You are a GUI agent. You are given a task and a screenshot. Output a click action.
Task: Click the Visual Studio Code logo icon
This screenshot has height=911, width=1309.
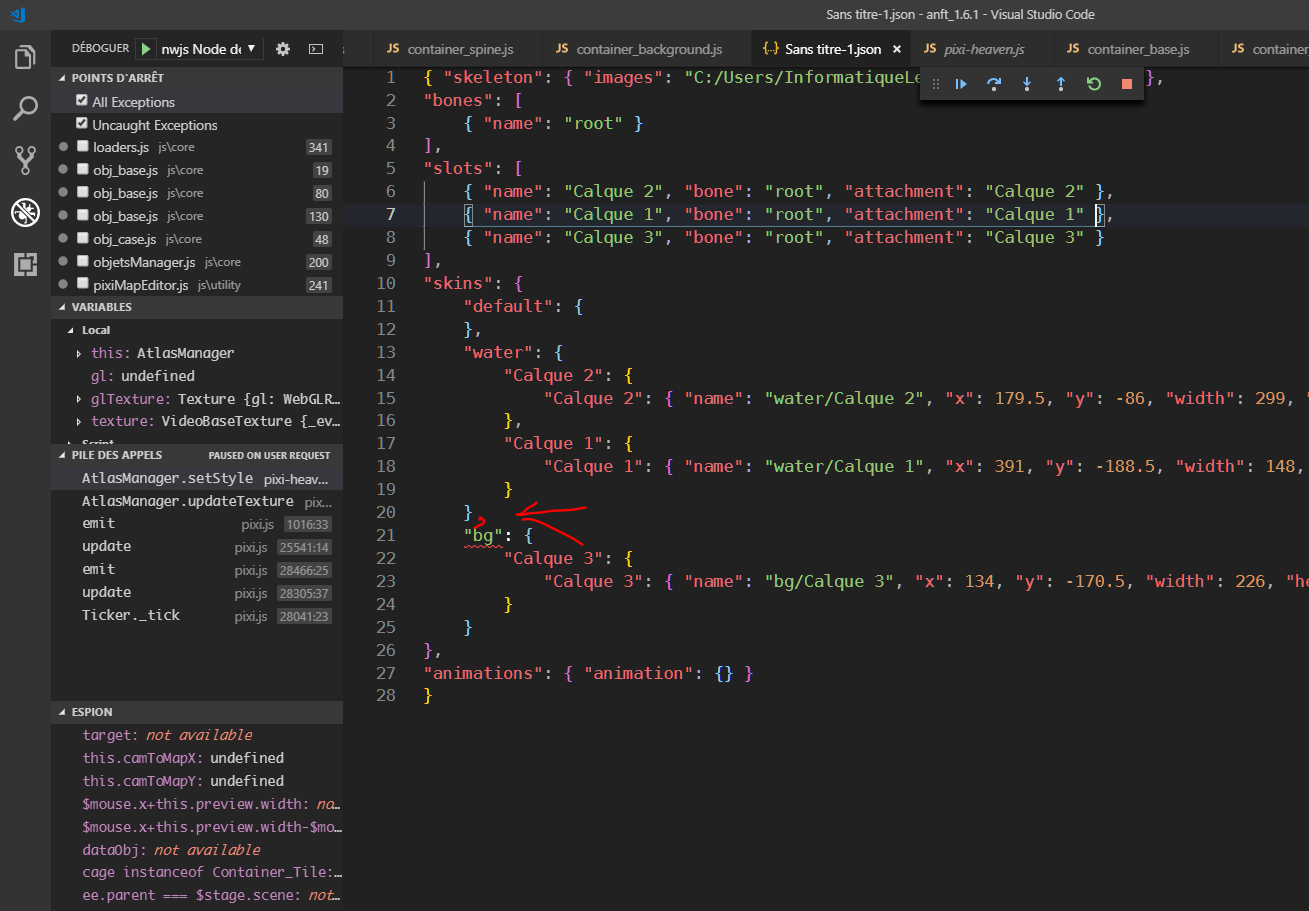click(19, 14)
